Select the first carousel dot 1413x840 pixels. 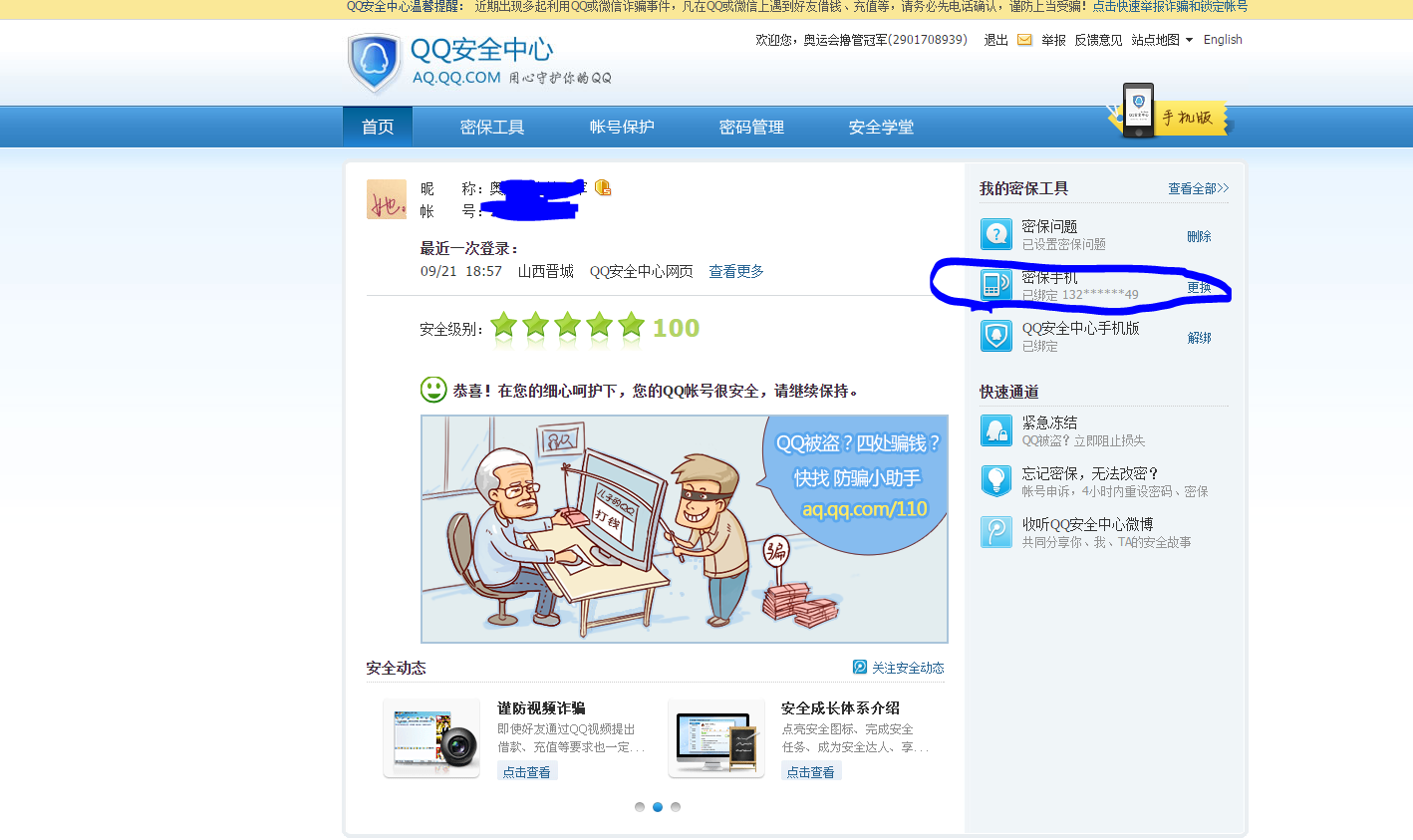click(640, 807)
